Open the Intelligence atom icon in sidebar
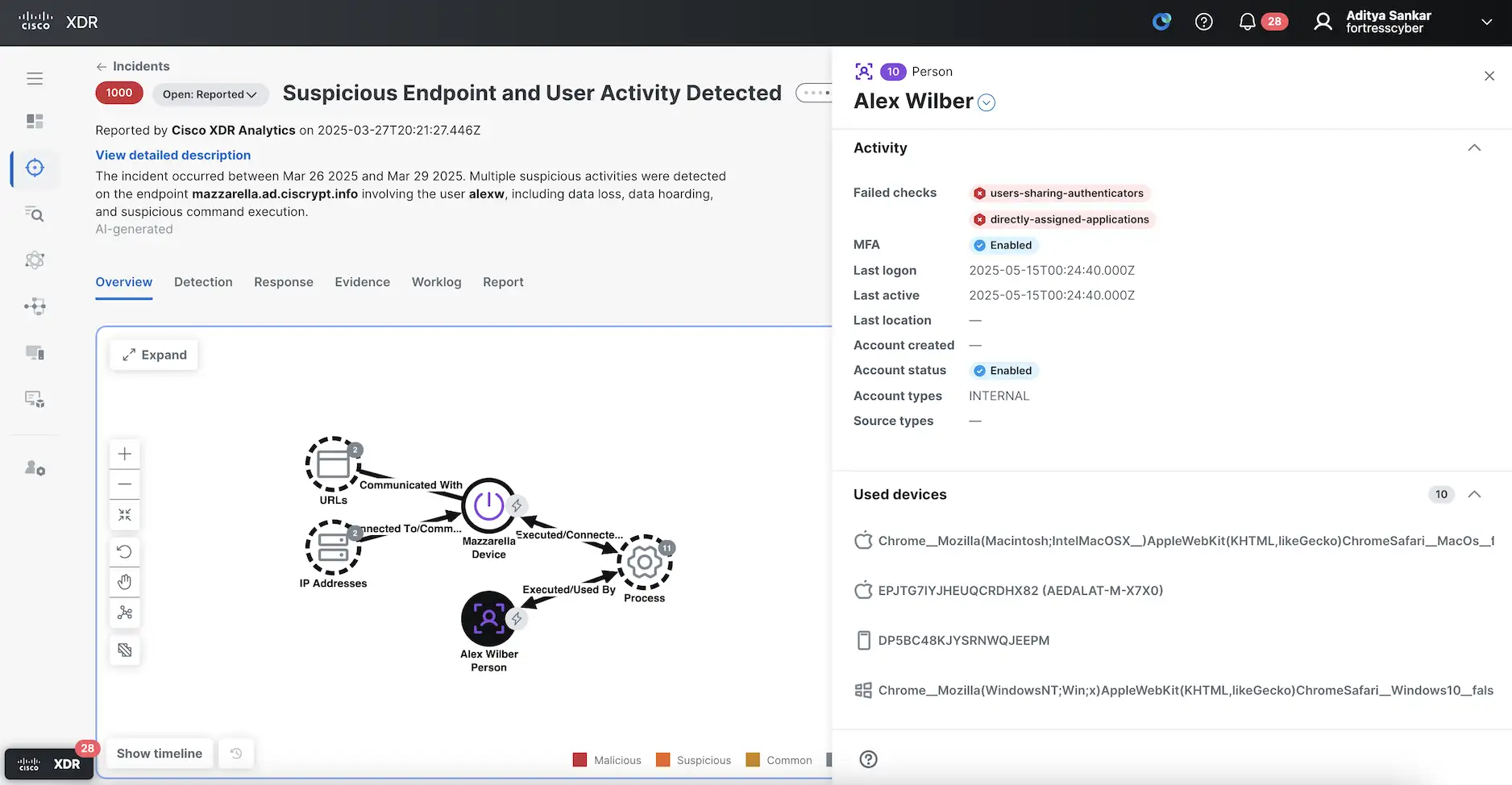 pyautogui.click(x=35, y=260)
